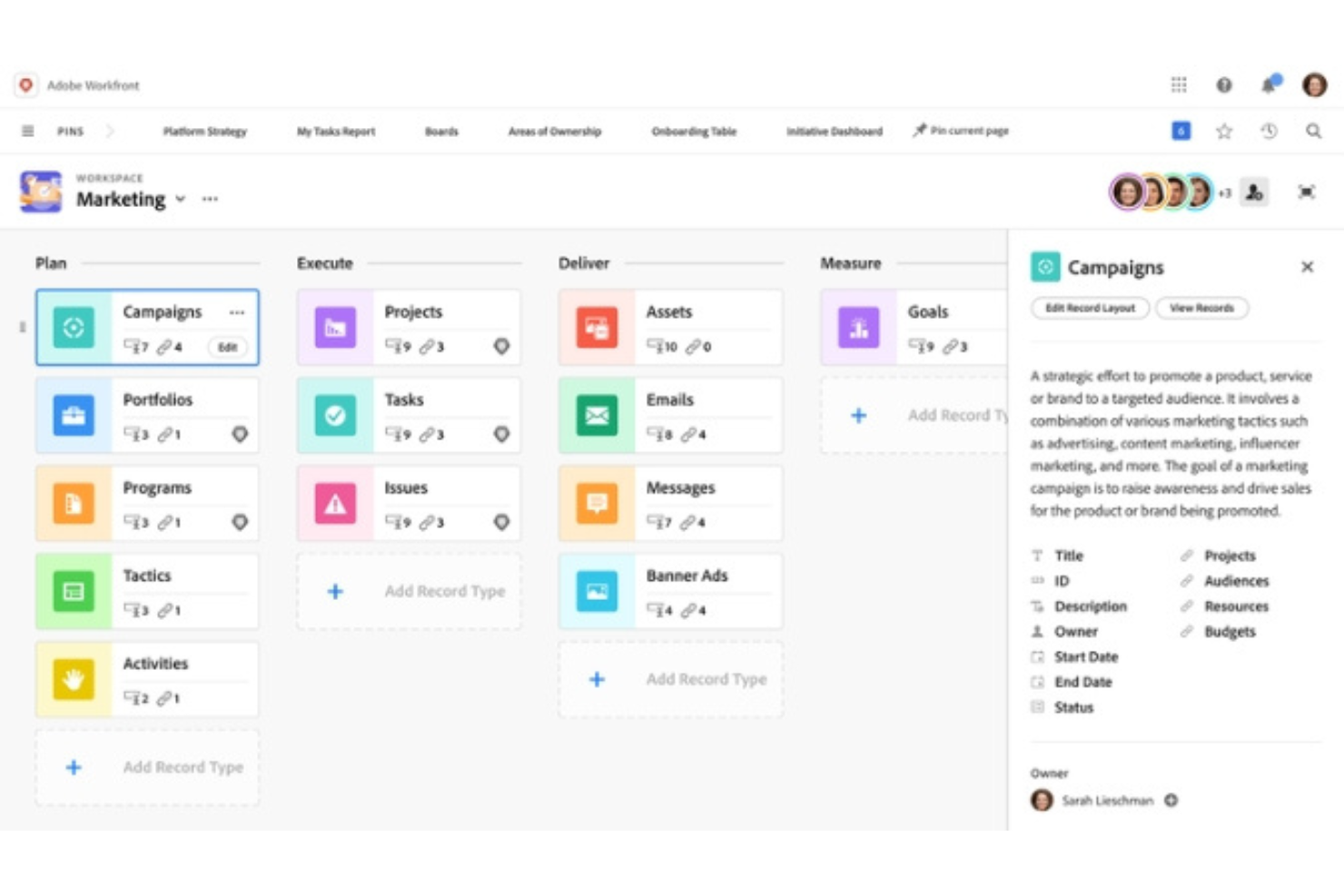
Task: Open the Campaigns card ellipsis menu
Action: (x=237, y=311)
